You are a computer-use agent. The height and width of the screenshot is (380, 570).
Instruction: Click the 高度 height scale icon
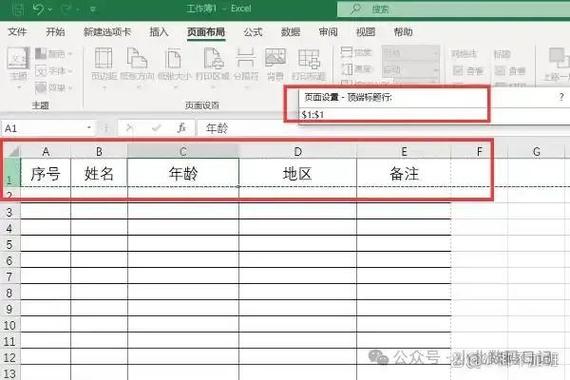tap(347, 69)
